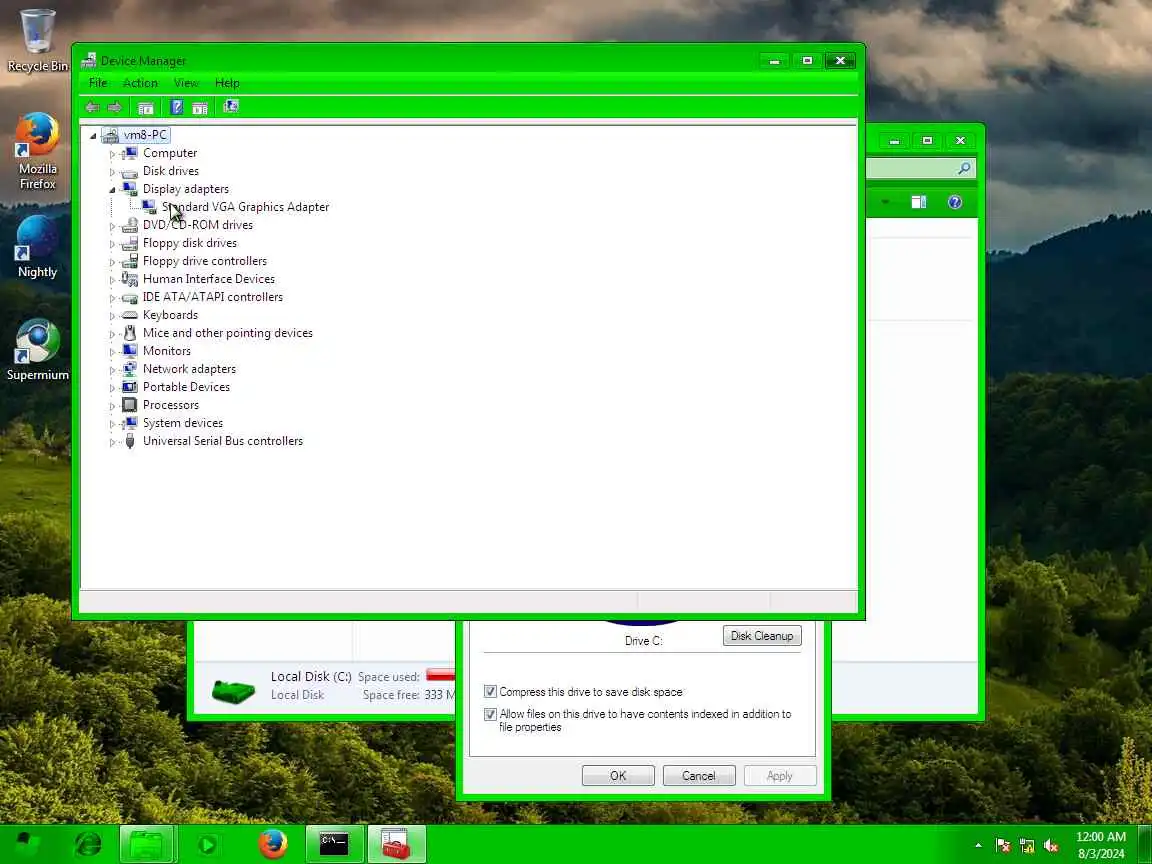The image size is (1152, 864).
Task: Expand the Disk drives category arrow
Action: [112, 172]
